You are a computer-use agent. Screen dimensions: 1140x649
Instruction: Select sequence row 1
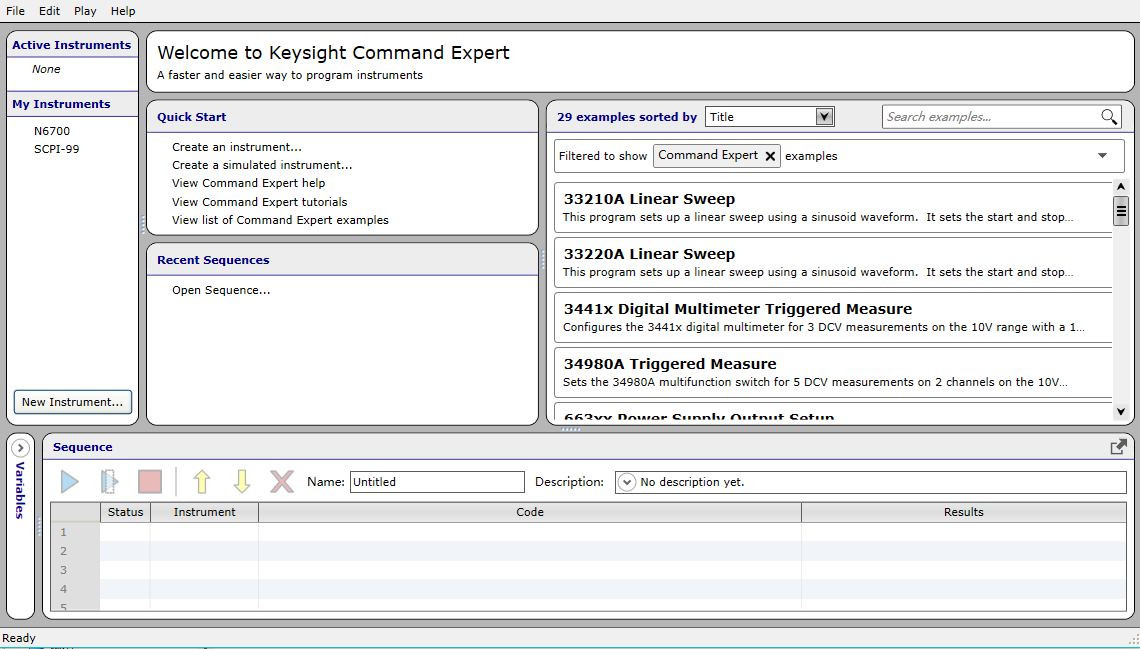coord(588,532)
